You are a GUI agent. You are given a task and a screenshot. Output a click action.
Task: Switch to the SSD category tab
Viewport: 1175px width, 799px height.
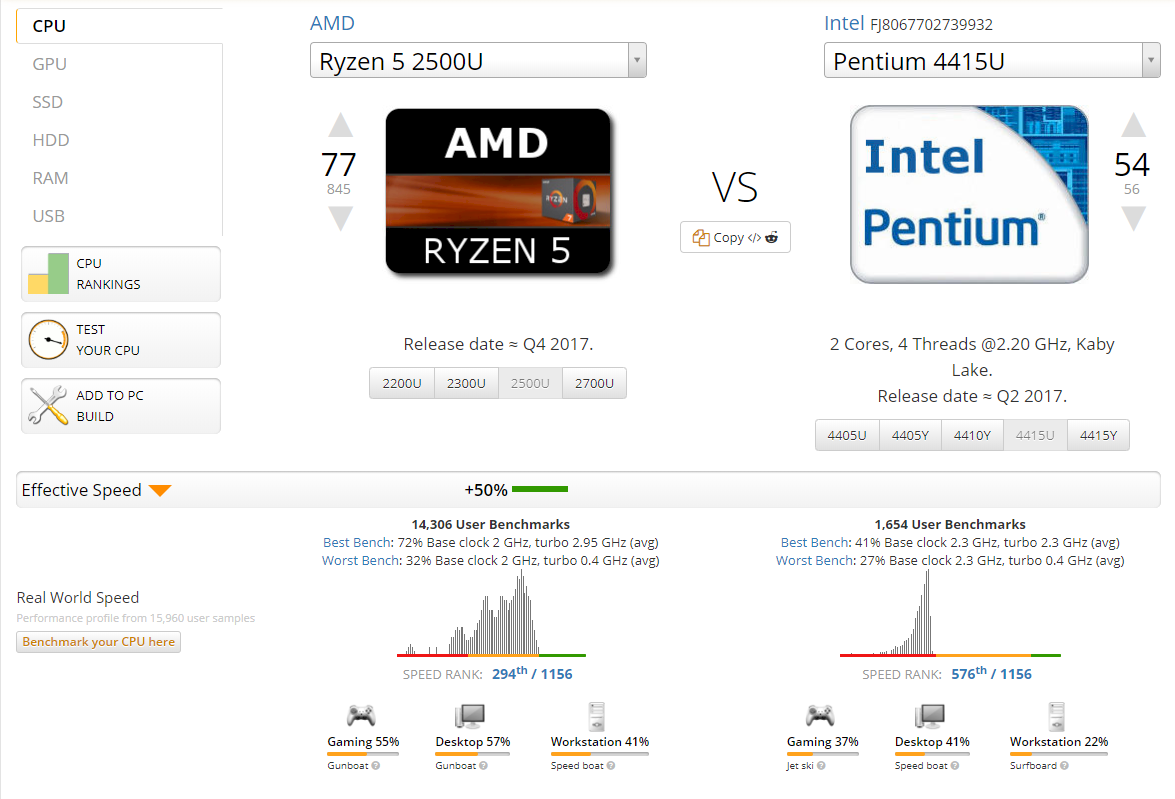pyautogui.click(x=48, y=102)
